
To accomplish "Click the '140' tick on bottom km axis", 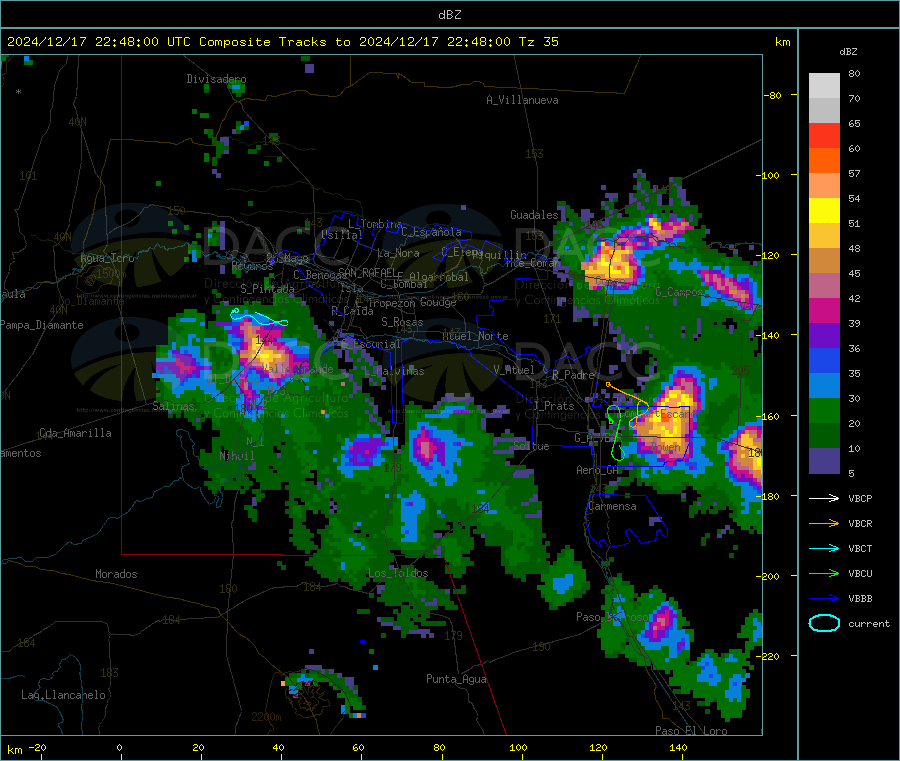I will click(678, 747).
